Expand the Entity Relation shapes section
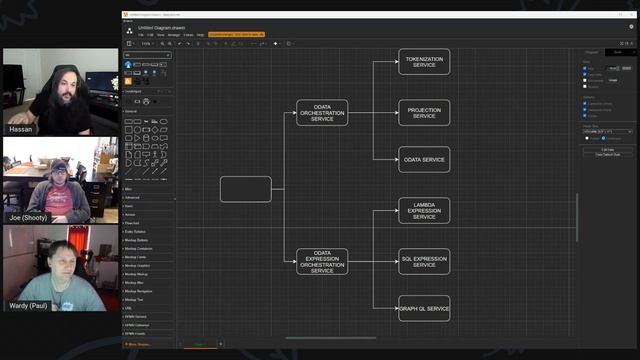640x360 pixels. pyautogui.click(x=135, y=231)
